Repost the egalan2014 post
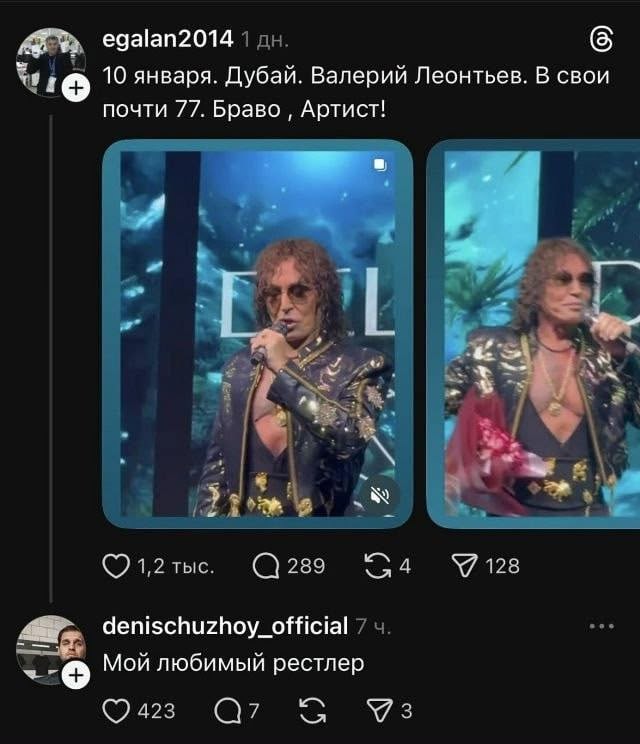Viewport: 640px width, 744px height. pyautogui.click(x=376, y=567)
